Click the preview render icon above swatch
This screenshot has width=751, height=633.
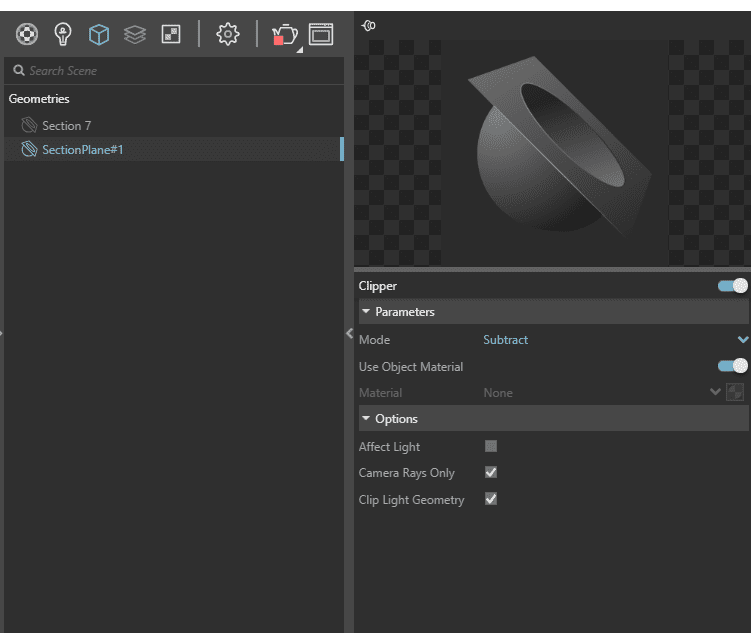[368, 26]
